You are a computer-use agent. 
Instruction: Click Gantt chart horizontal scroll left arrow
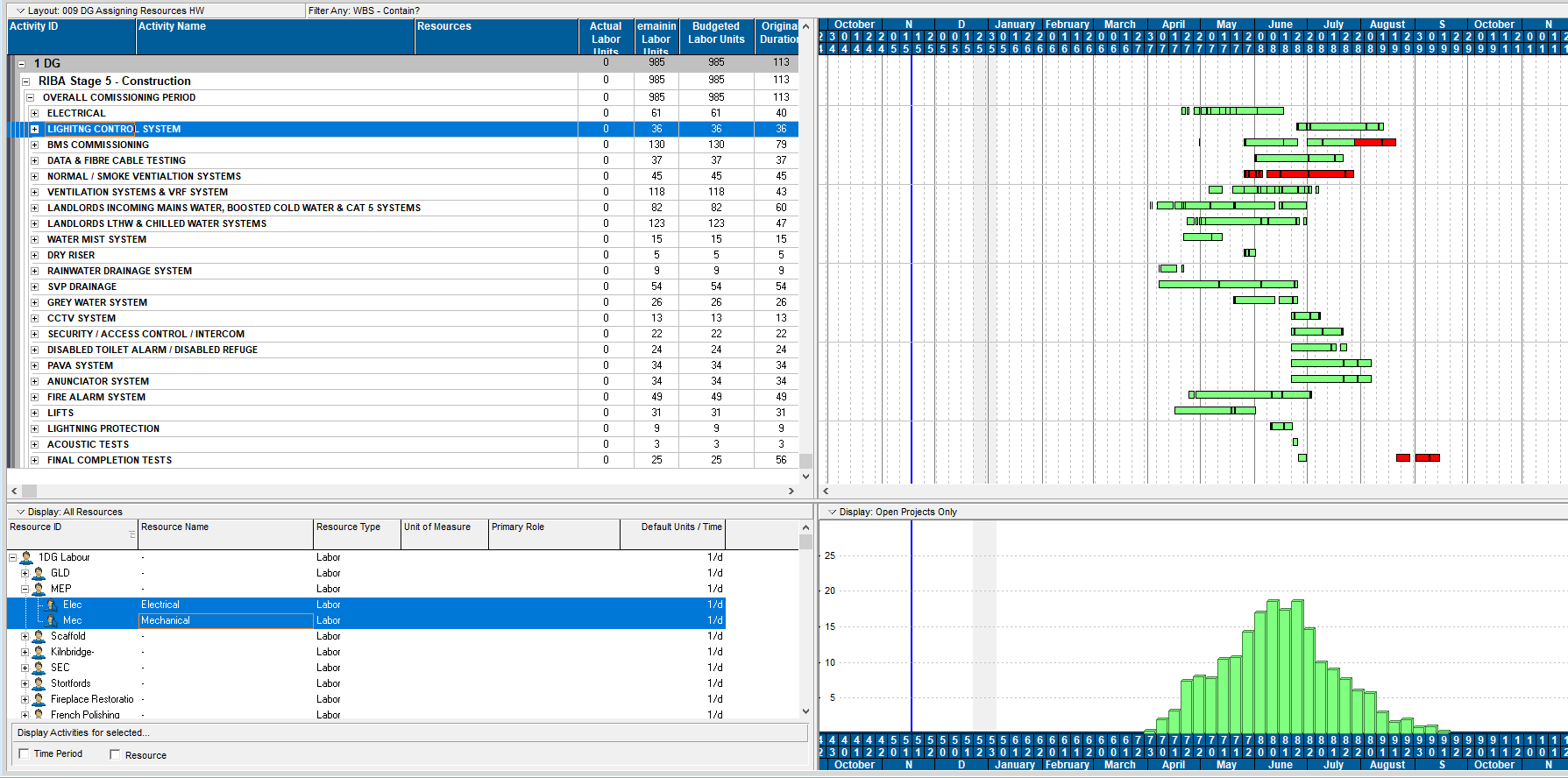(826, 491)
